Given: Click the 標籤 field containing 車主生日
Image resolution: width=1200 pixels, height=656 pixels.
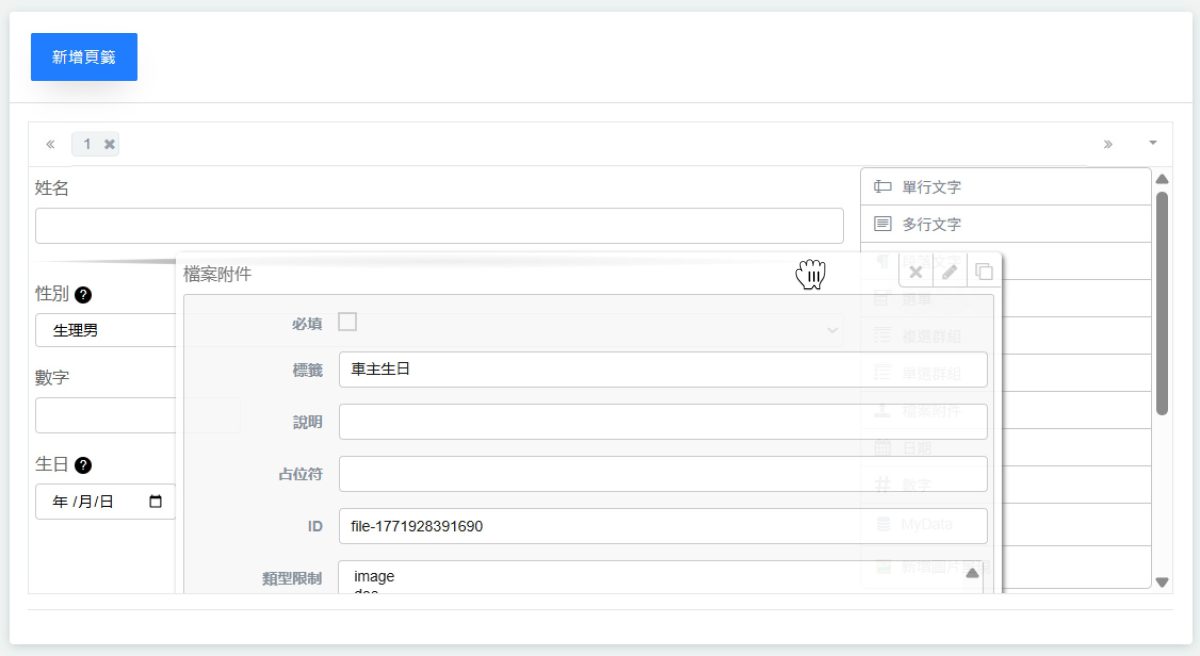Looking at the screenshot, I should click(x=662, y=369).
